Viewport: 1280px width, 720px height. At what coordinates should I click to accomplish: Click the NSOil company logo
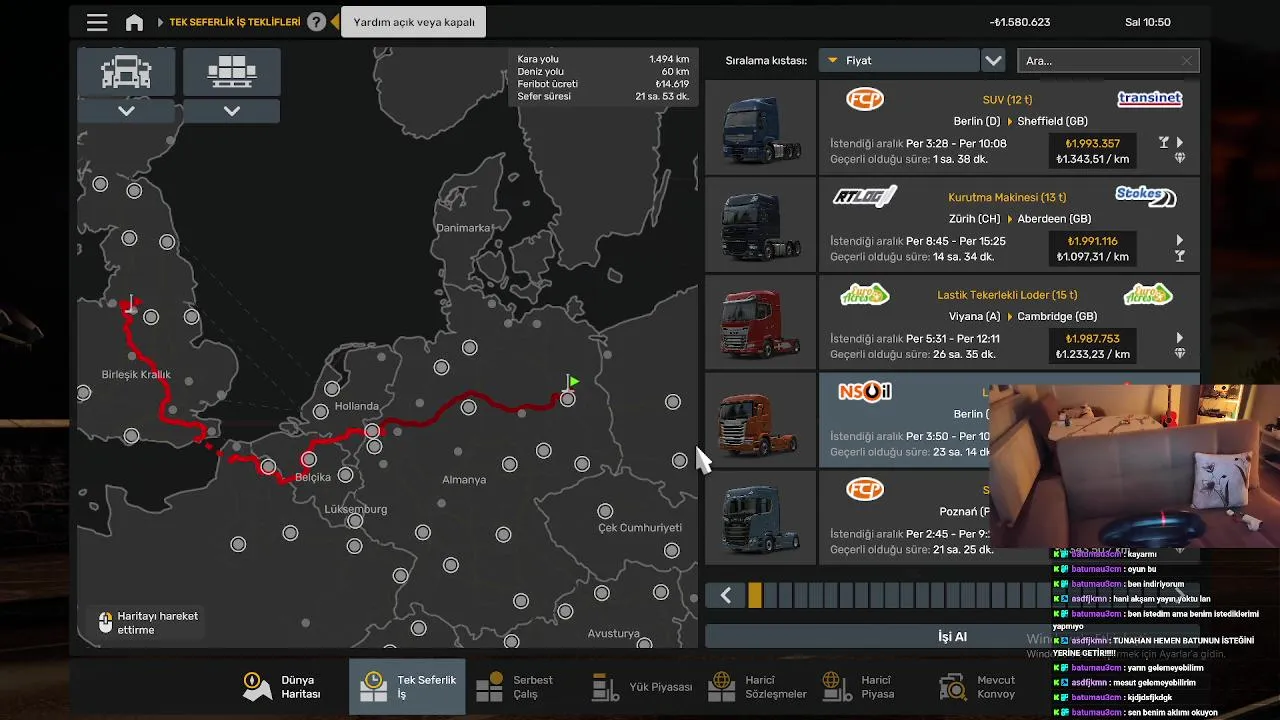tap(865, 391)
